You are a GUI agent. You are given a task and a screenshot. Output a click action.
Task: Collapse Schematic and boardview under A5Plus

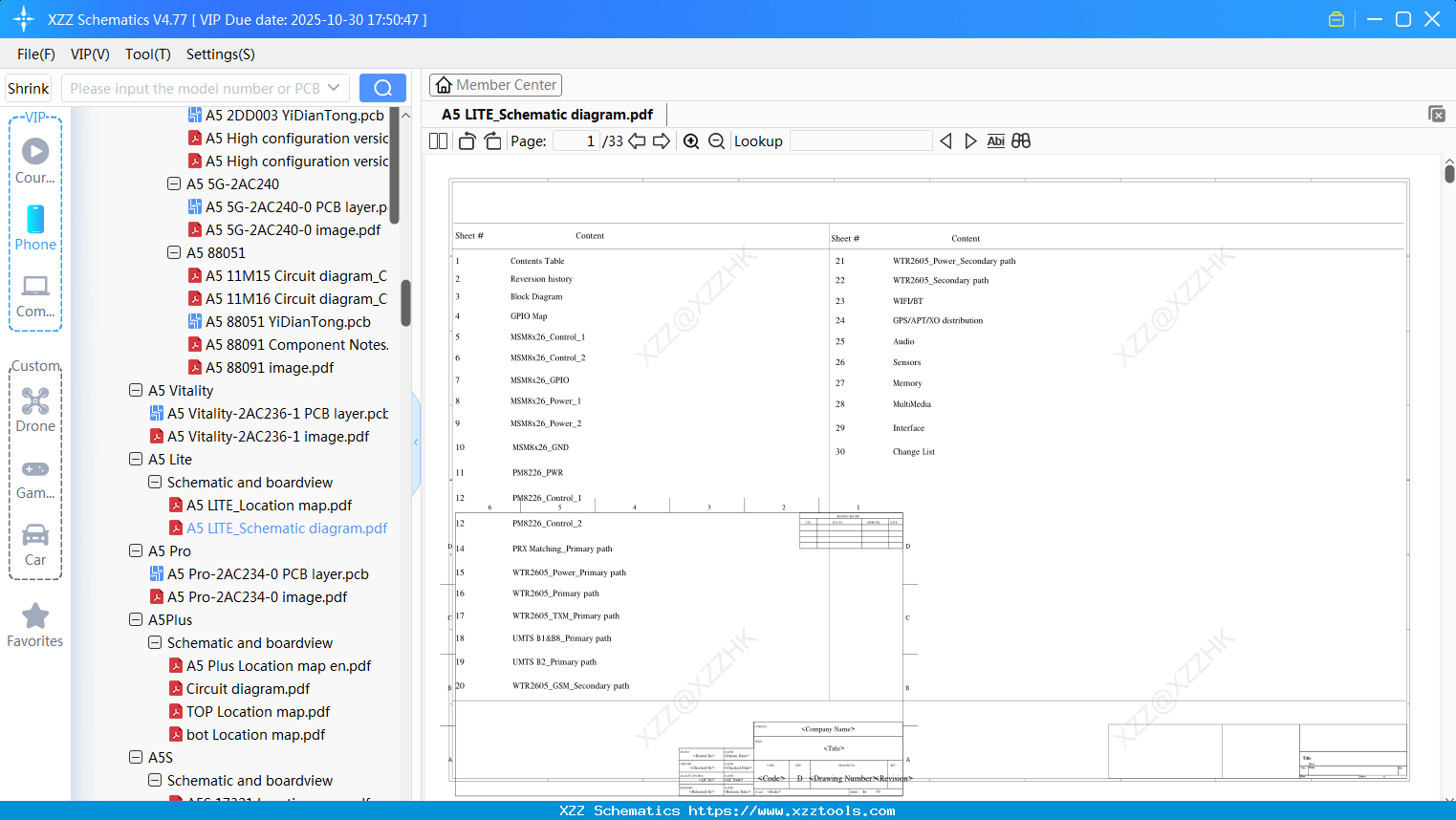155,642
